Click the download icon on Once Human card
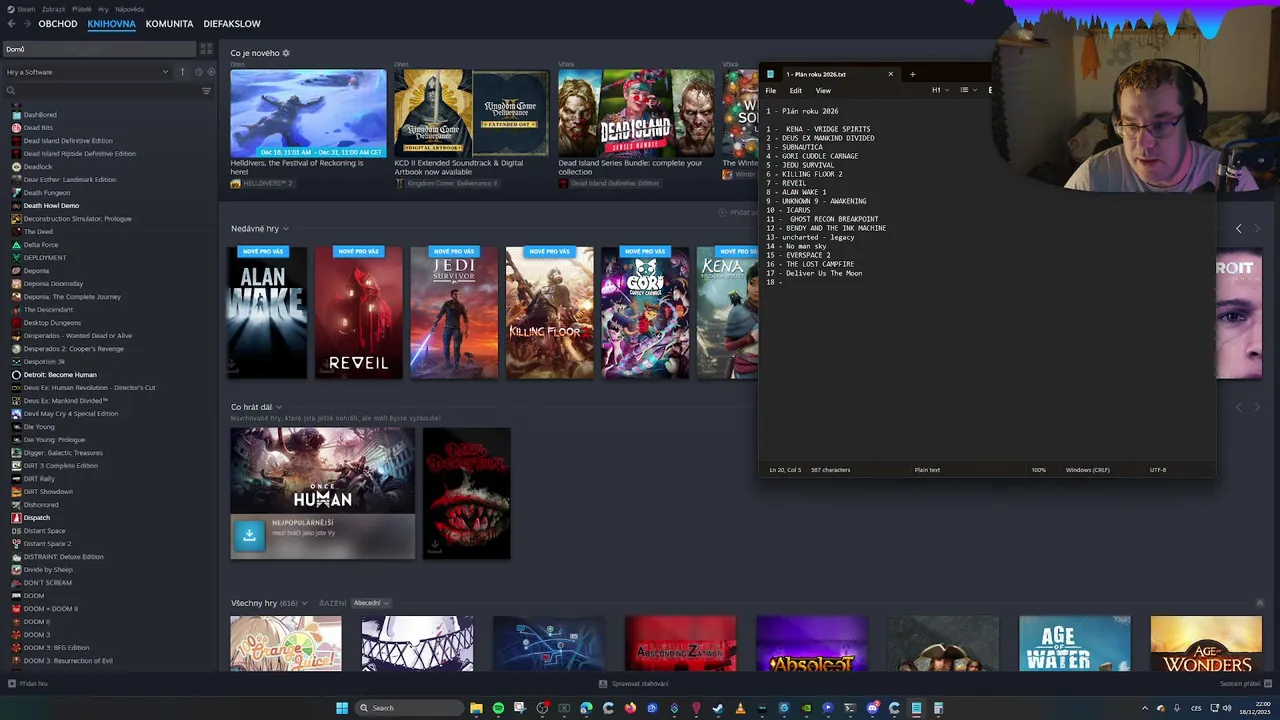The image size is (1280, 720). pos(249,535)
